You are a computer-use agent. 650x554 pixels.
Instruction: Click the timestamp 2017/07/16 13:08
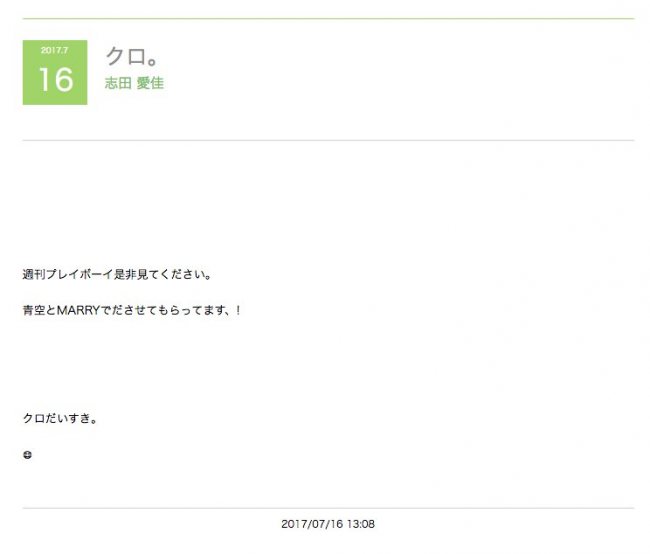(328, 524)
